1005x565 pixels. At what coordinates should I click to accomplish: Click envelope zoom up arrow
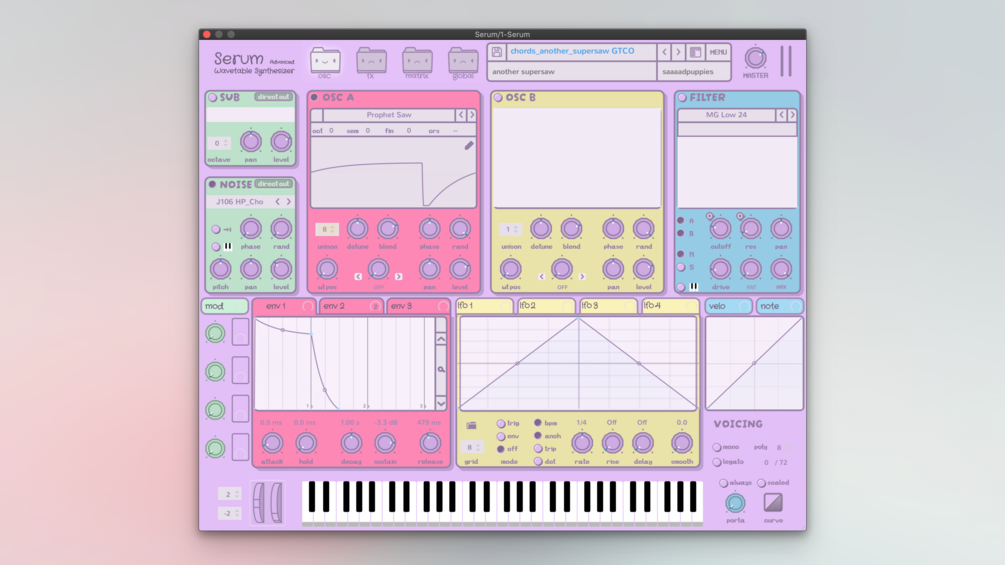[441, 339]
